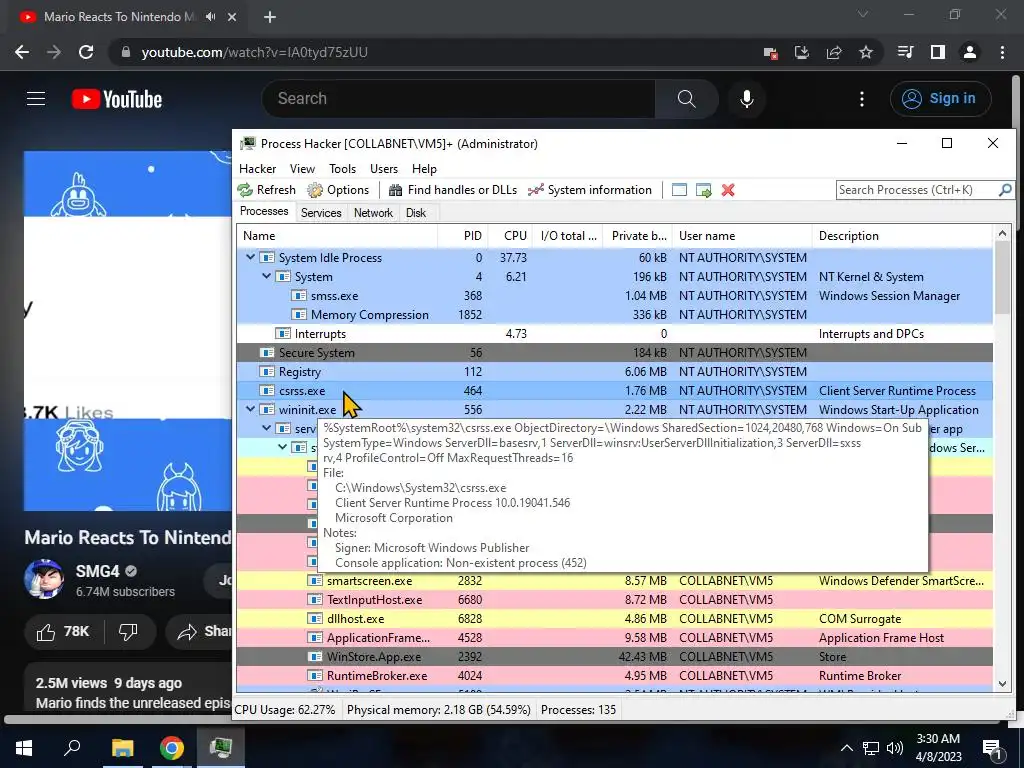1024x768 pixels.
Task: Click the find window and thread icon
Action: (703, 190)
